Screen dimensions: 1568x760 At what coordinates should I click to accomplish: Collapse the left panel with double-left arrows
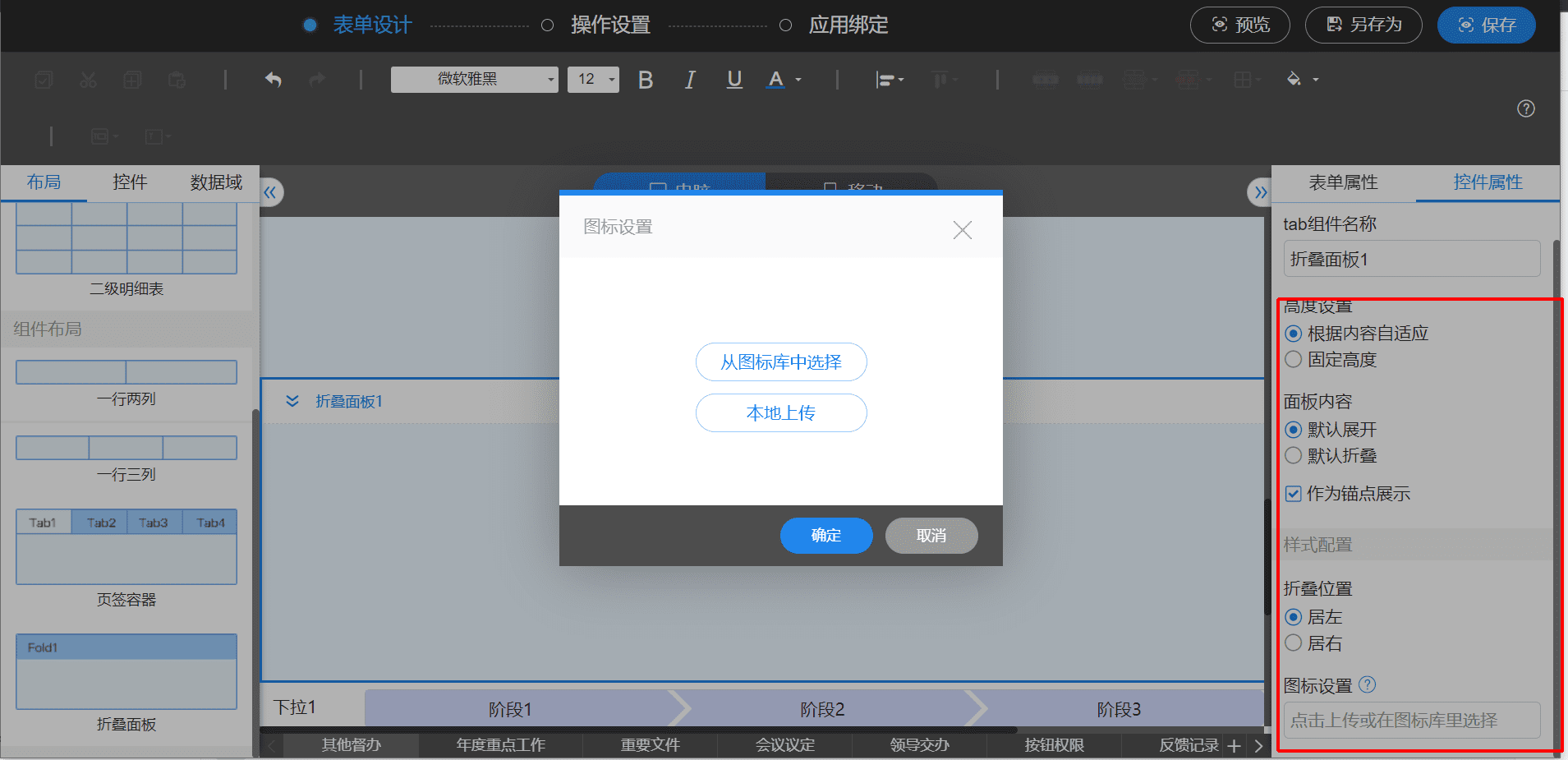pyautogui.click(x=271, y=193)
